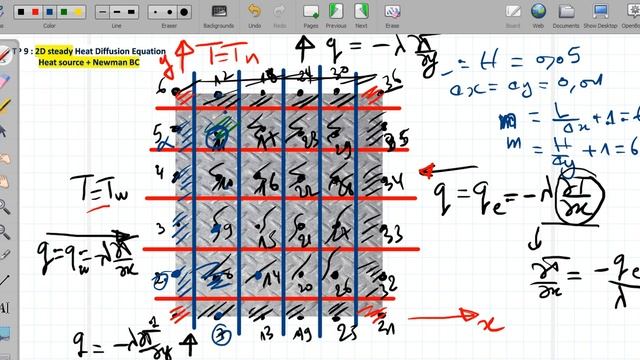Viewport: 640px width, 360px height.
Task: Select the Text tool
Action: (x=5, y=307)
